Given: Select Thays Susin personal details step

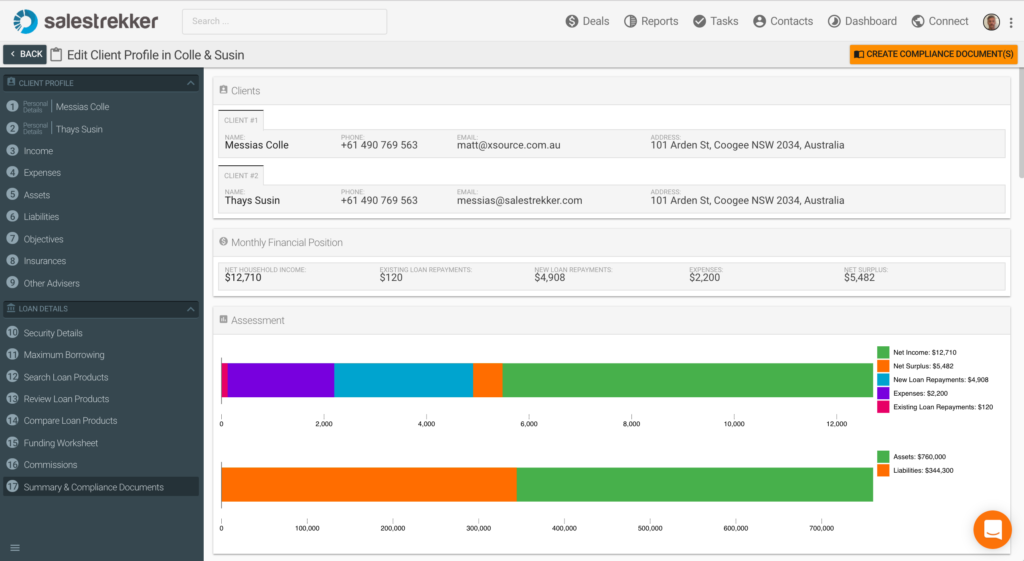Looking at the screenshot, I should coord(101,129).
